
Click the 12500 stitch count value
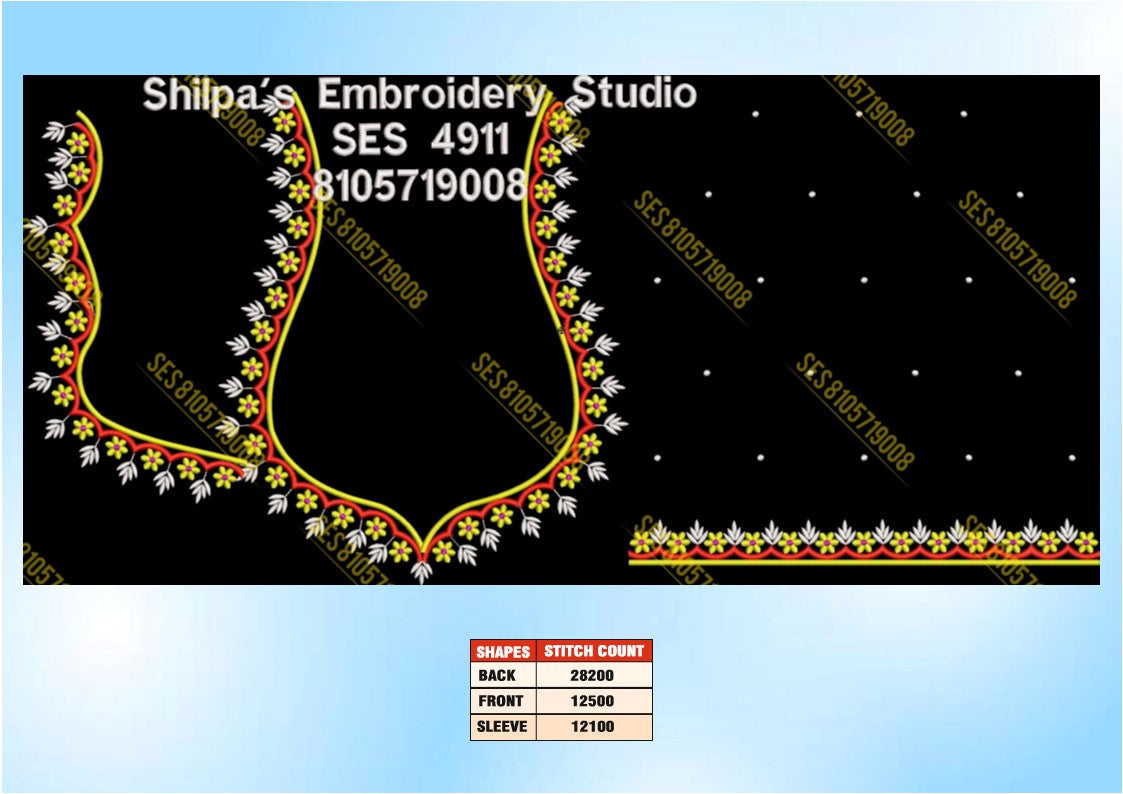[x=594, y=701]
